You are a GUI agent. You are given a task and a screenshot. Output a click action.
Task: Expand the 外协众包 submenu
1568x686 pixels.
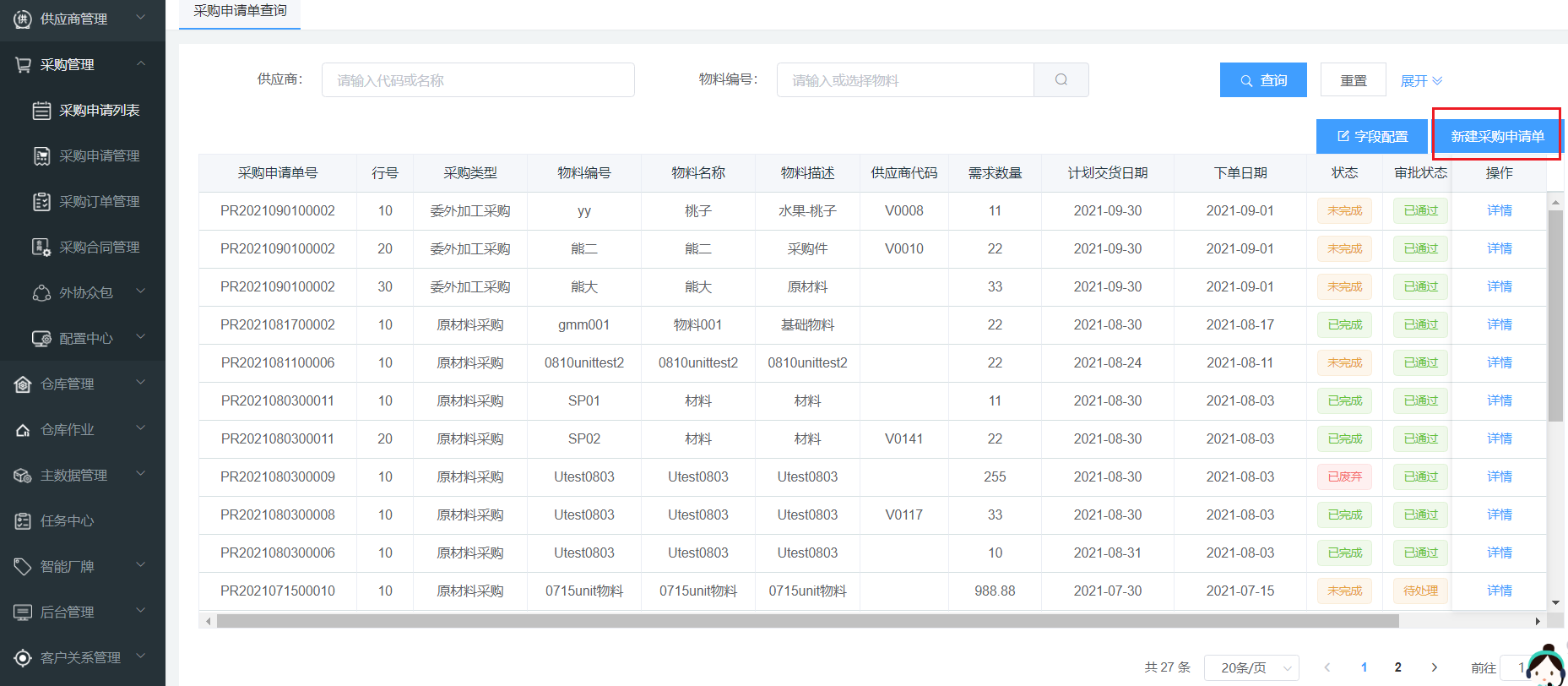(x=85, y=293)
